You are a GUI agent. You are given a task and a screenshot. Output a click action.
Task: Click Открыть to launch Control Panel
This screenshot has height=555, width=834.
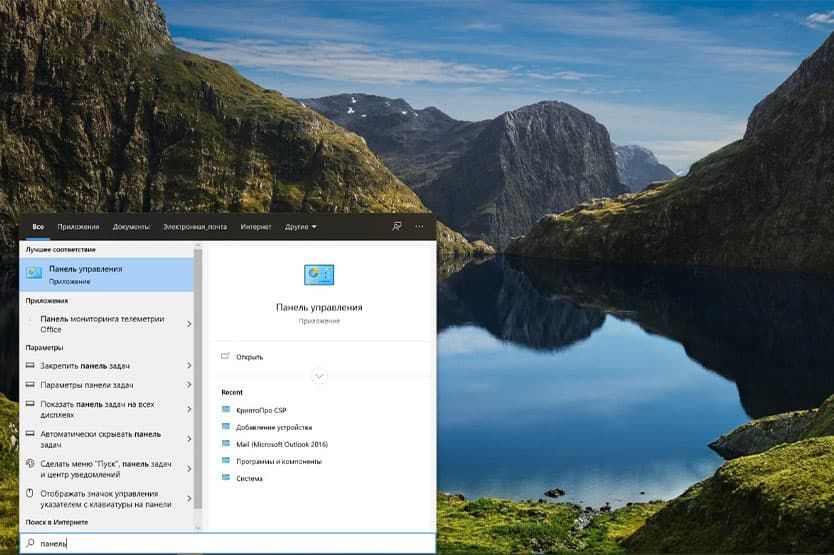tap(250, 356)
